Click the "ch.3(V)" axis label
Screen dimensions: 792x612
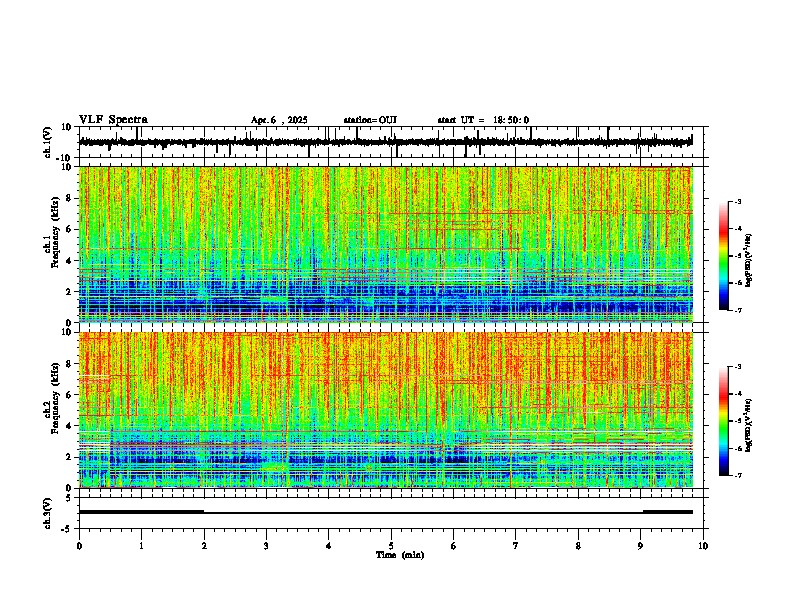pos(48,513)
